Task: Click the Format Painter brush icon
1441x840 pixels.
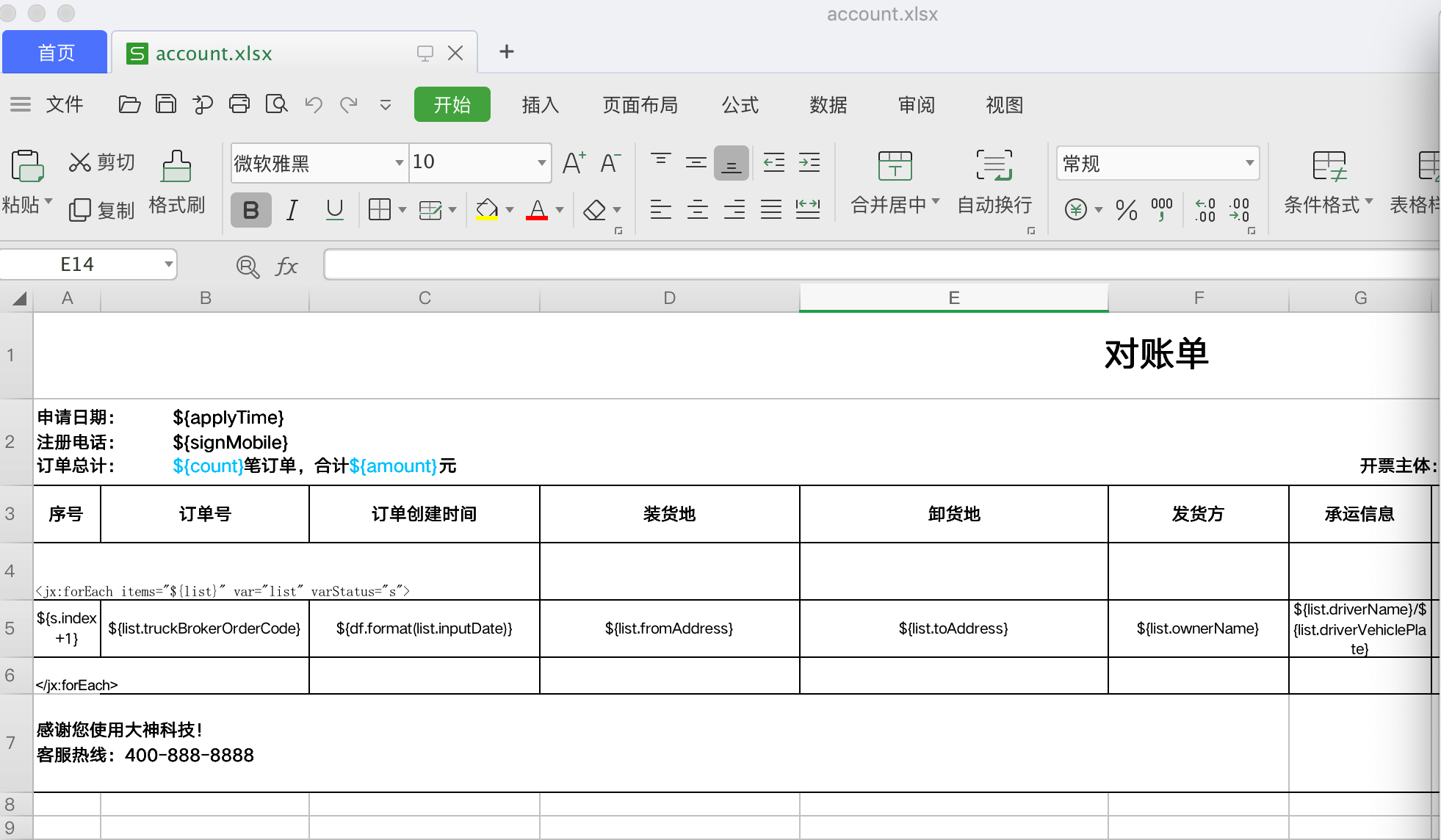Action: (176, 167)
